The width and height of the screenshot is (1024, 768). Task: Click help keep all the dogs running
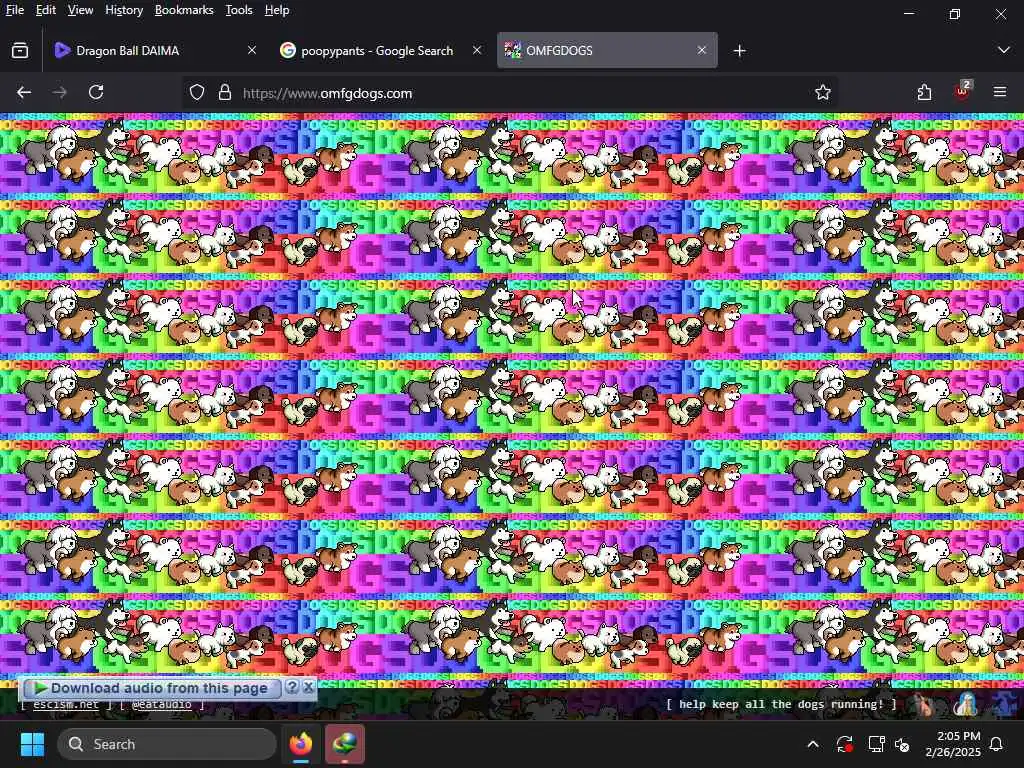781,704
